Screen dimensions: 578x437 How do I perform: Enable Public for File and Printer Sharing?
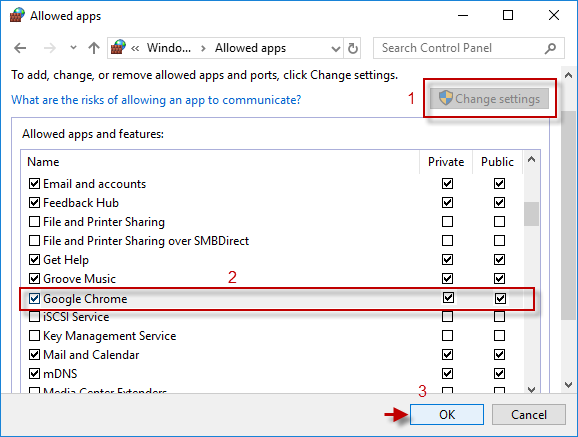tap(499, 222)
